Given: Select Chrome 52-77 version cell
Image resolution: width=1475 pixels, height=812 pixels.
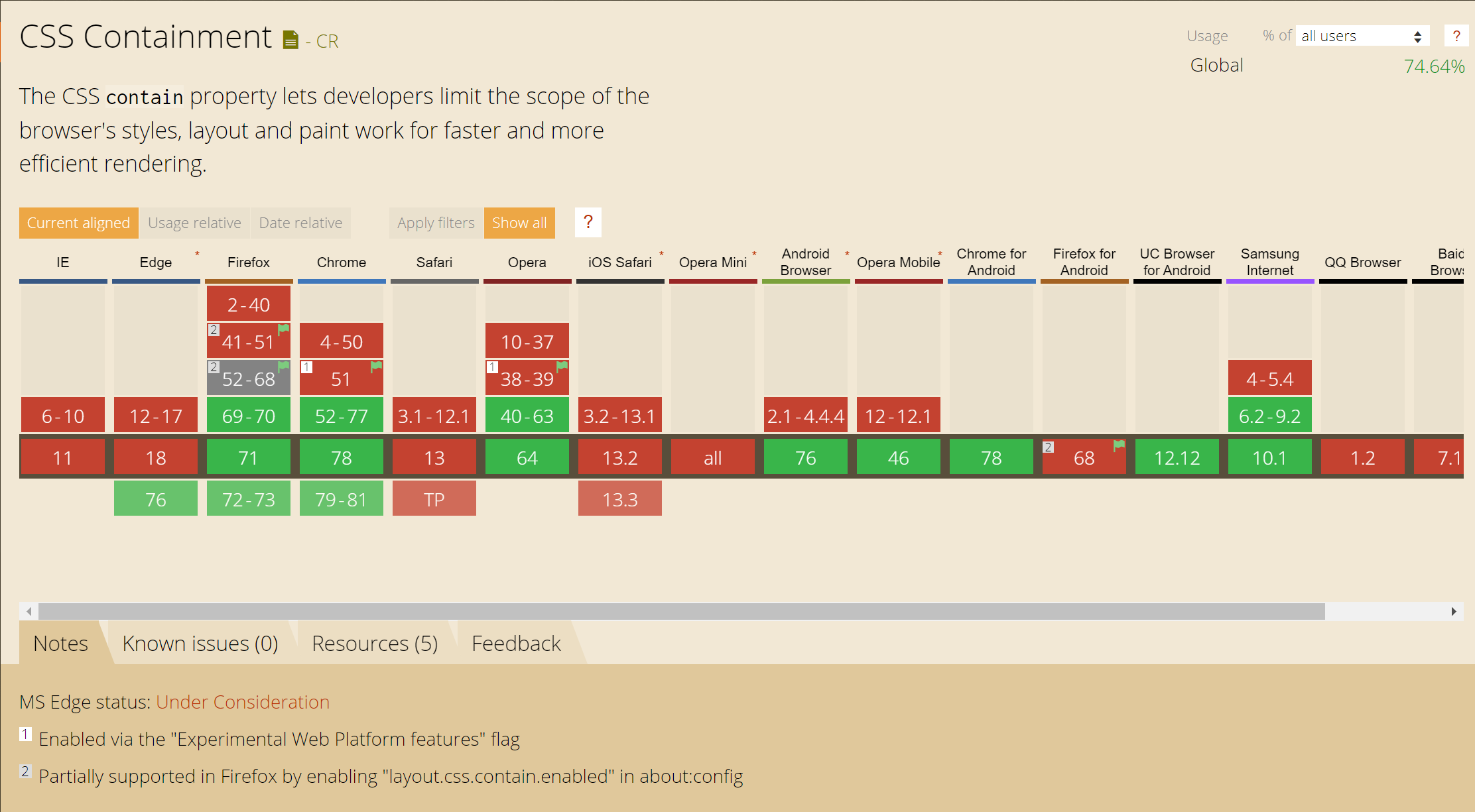Looking at the screenshot, I should (x=342, y=416).
